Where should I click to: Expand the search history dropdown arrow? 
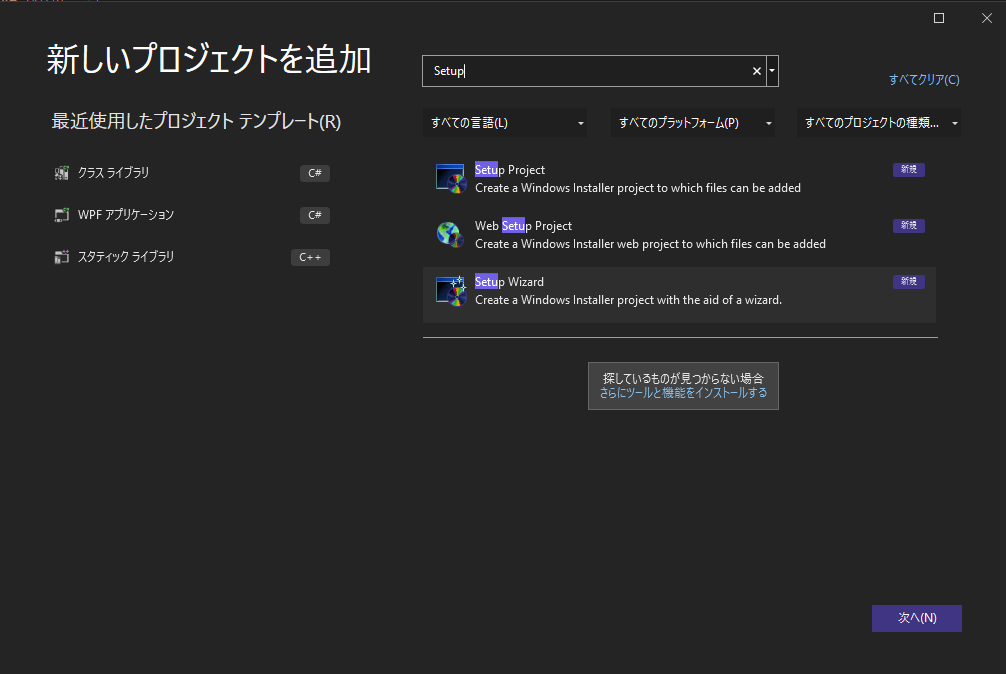tap(771, 71)
